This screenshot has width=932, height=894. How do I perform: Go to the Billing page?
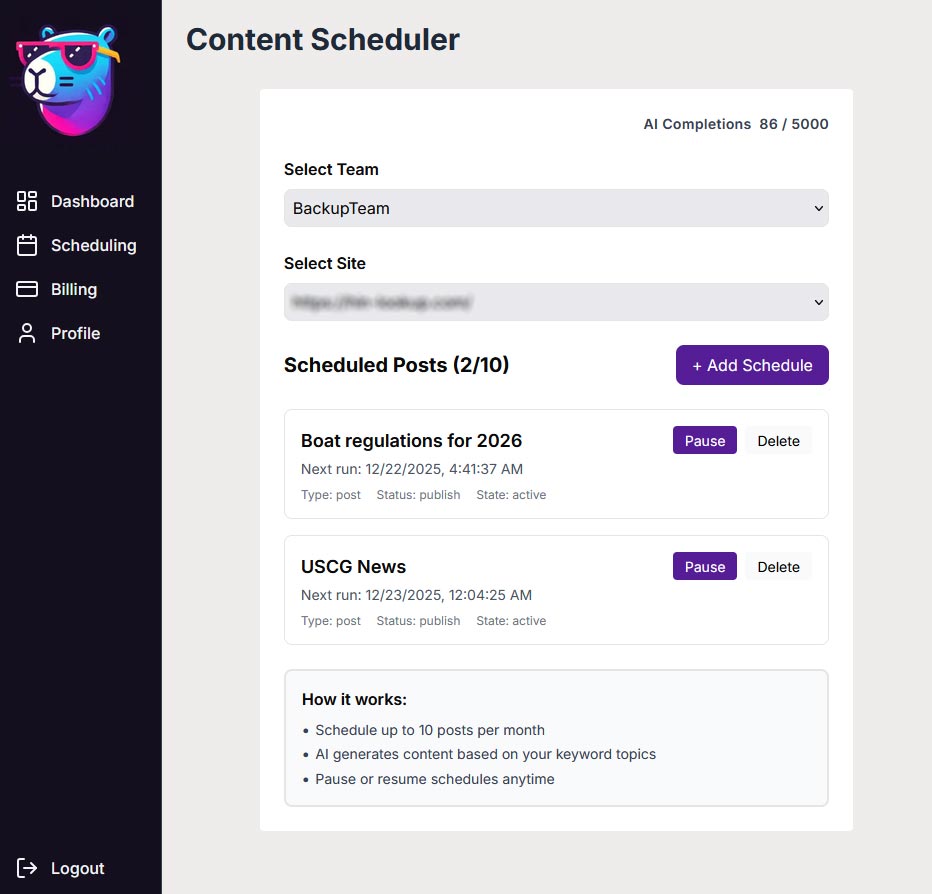74,289
